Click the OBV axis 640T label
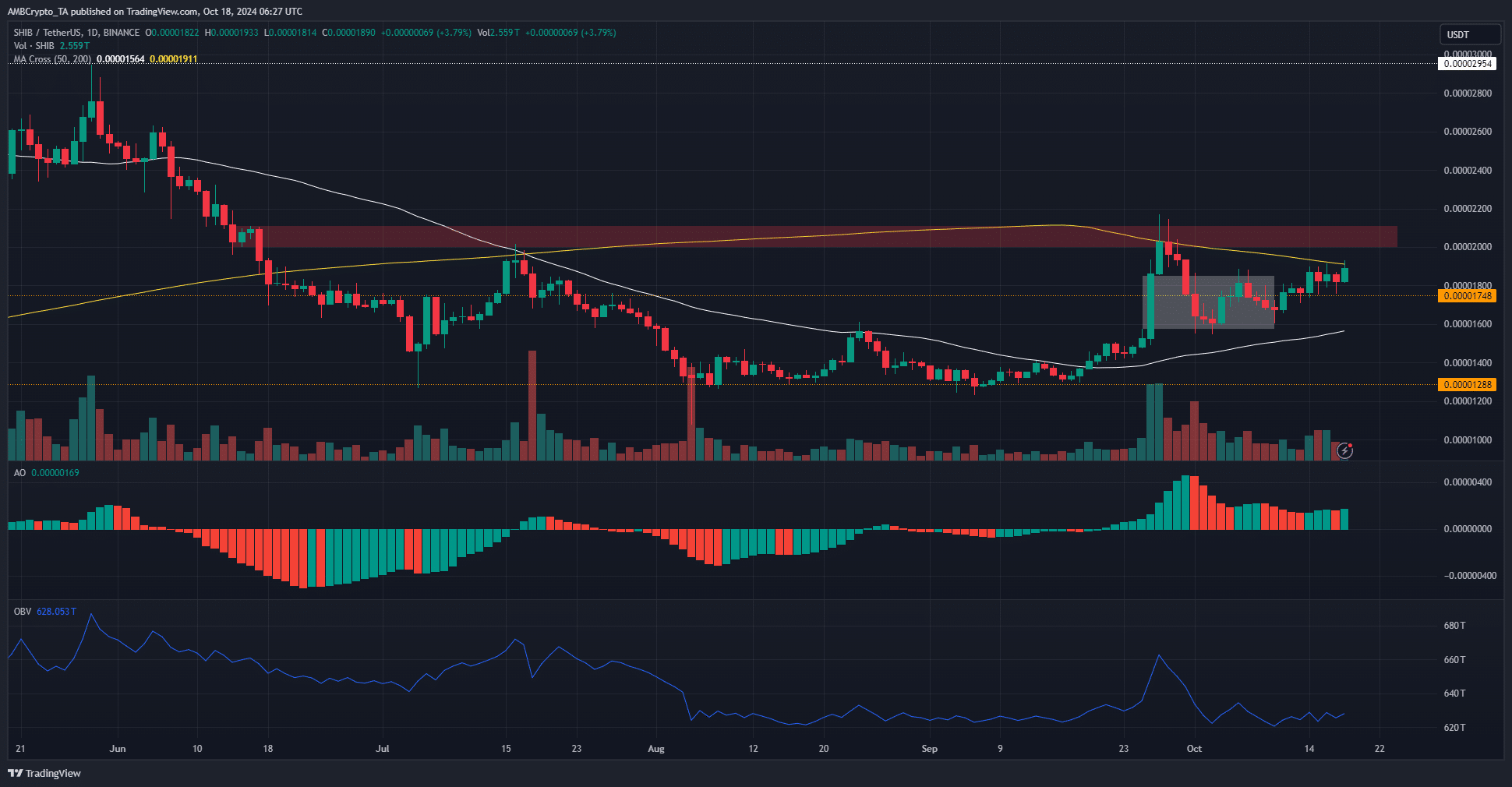Viewport: 1512px width, 787px height. (1454, 693)
